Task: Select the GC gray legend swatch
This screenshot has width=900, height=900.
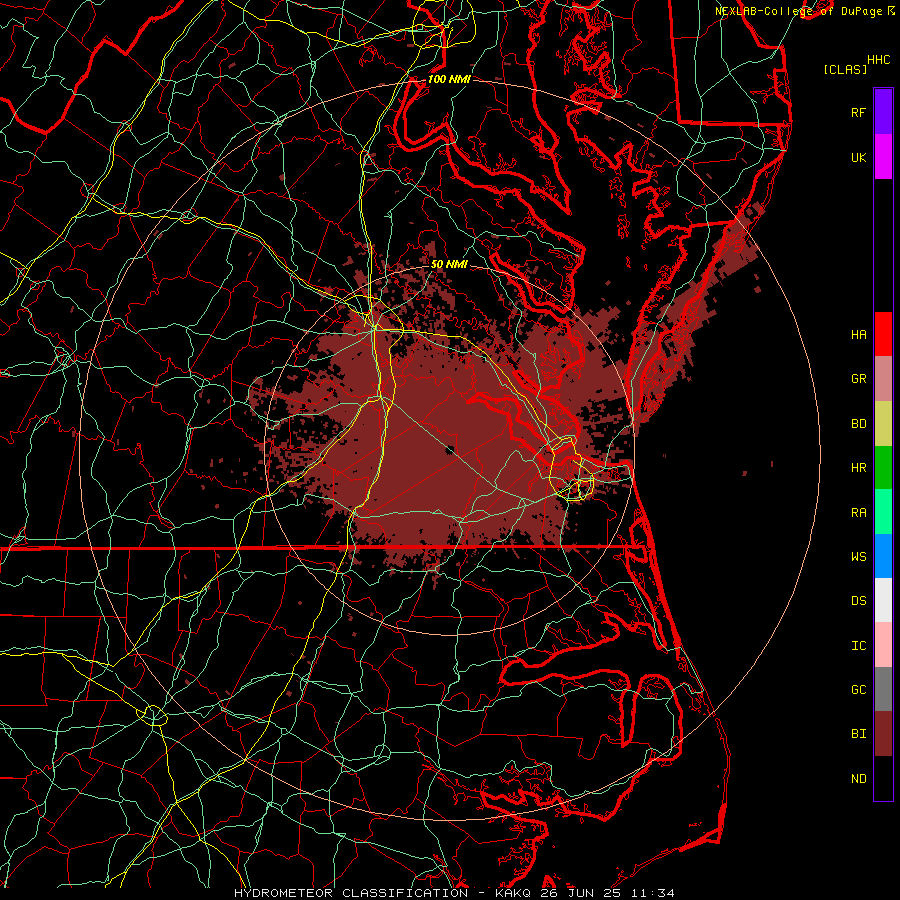Action: pyautogui.click(x=883, y=689)
